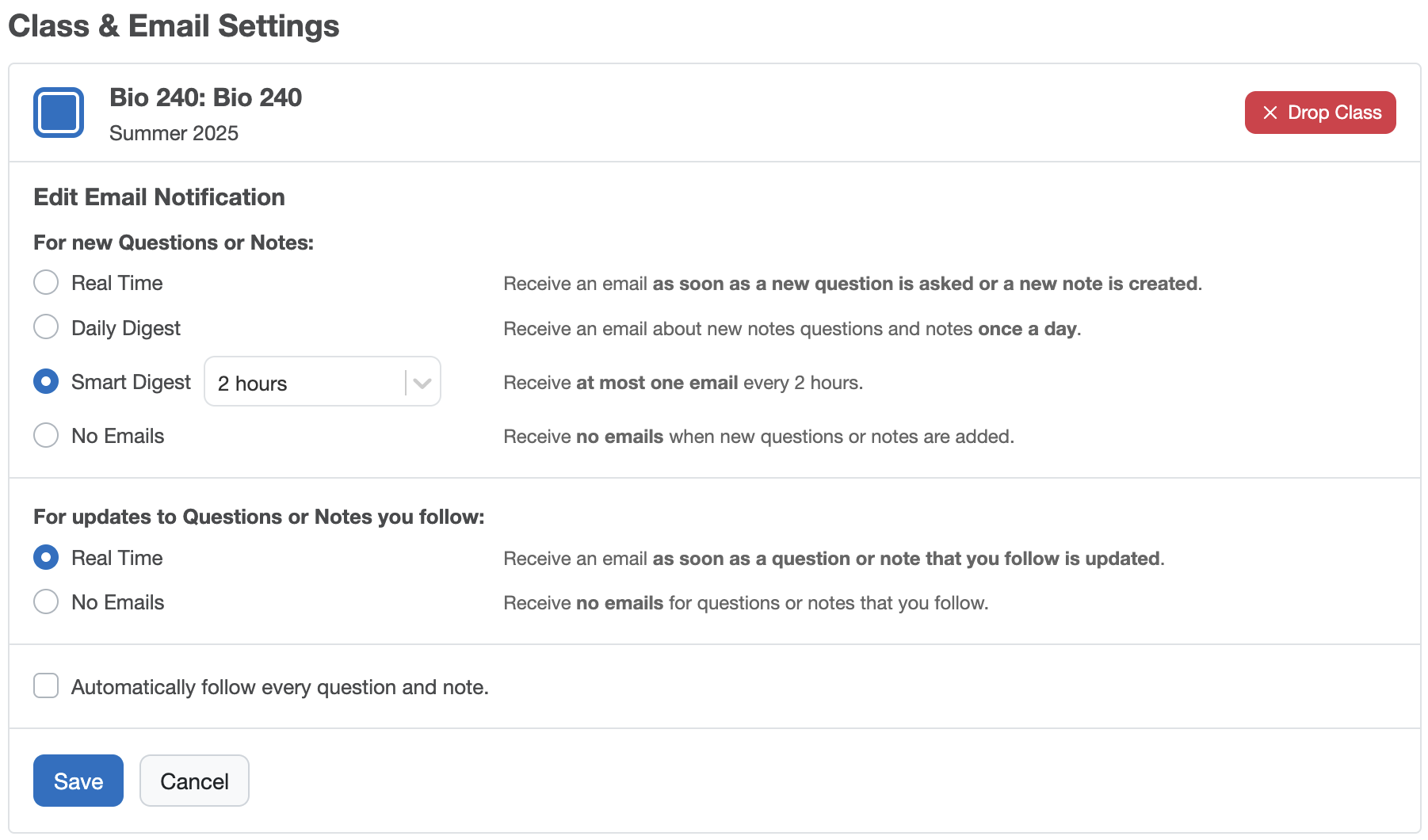Click the Automatically follow every question label
This screenshot has height=840, width=1428.
pos(280,687)
